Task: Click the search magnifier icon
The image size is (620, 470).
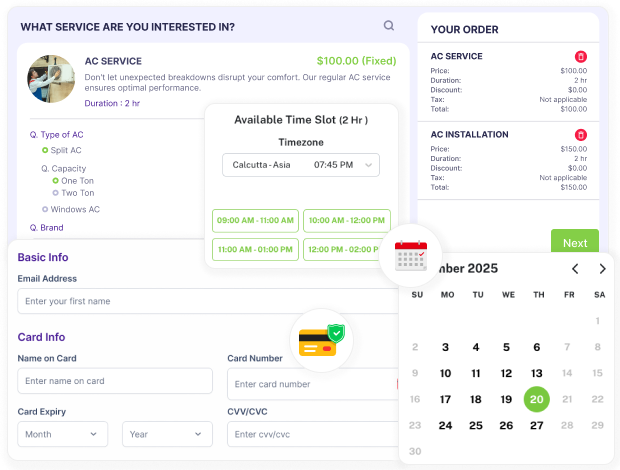Action: point(389,26)
